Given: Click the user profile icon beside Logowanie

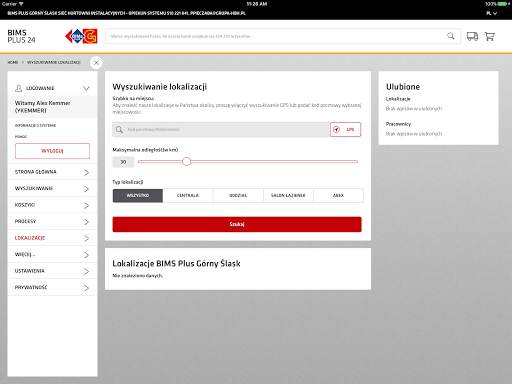Looking at the screenshot, I should click(x=19, y=88).
